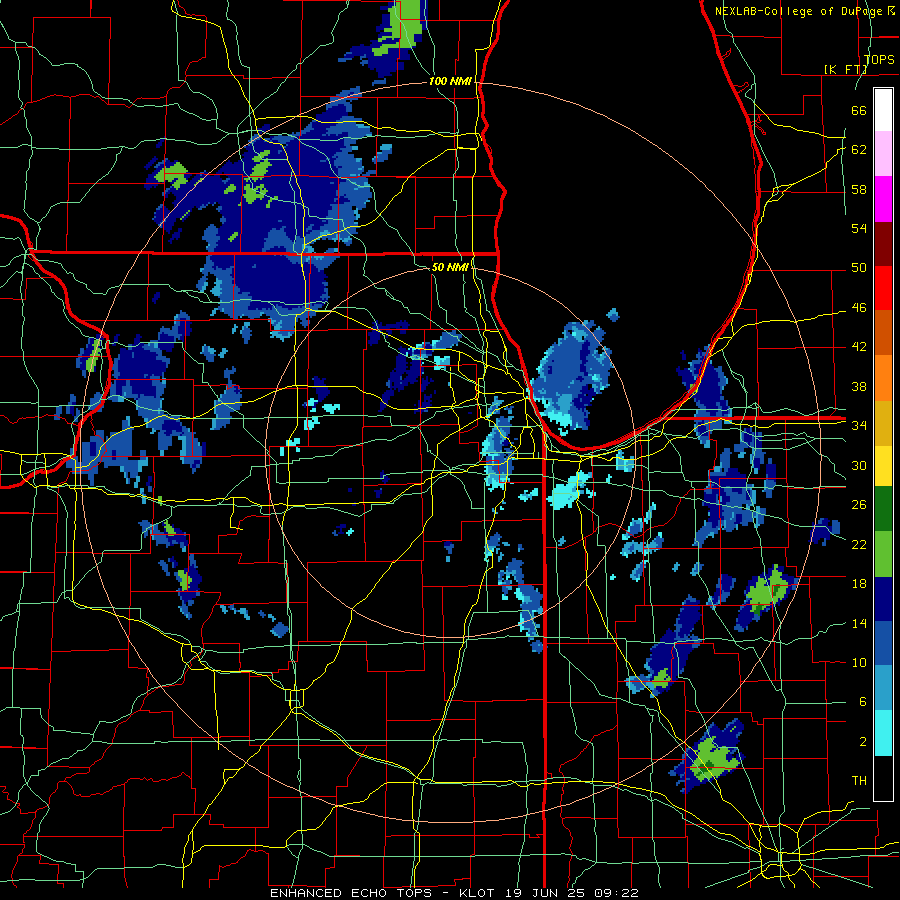
Task: Click the '66' legend scale value
Action: point(859,110)
